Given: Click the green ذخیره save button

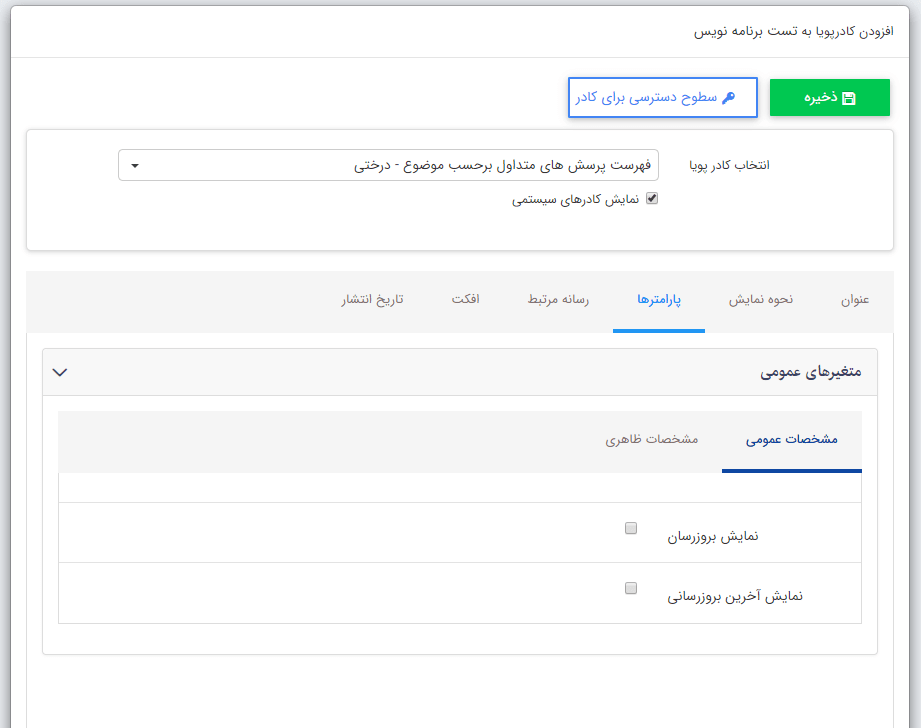Looking at the screenshot, I should tap(829, 97).
